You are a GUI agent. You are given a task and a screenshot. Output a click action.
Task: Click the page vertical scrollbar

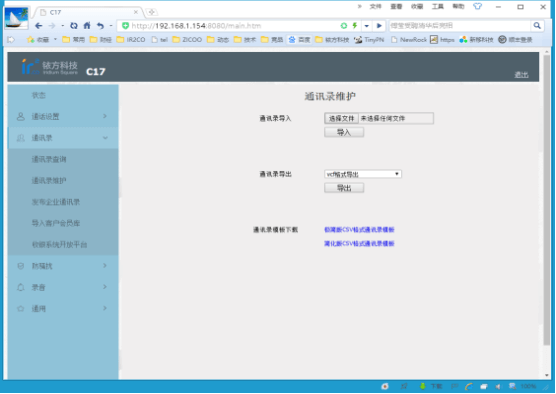point(546,200)
